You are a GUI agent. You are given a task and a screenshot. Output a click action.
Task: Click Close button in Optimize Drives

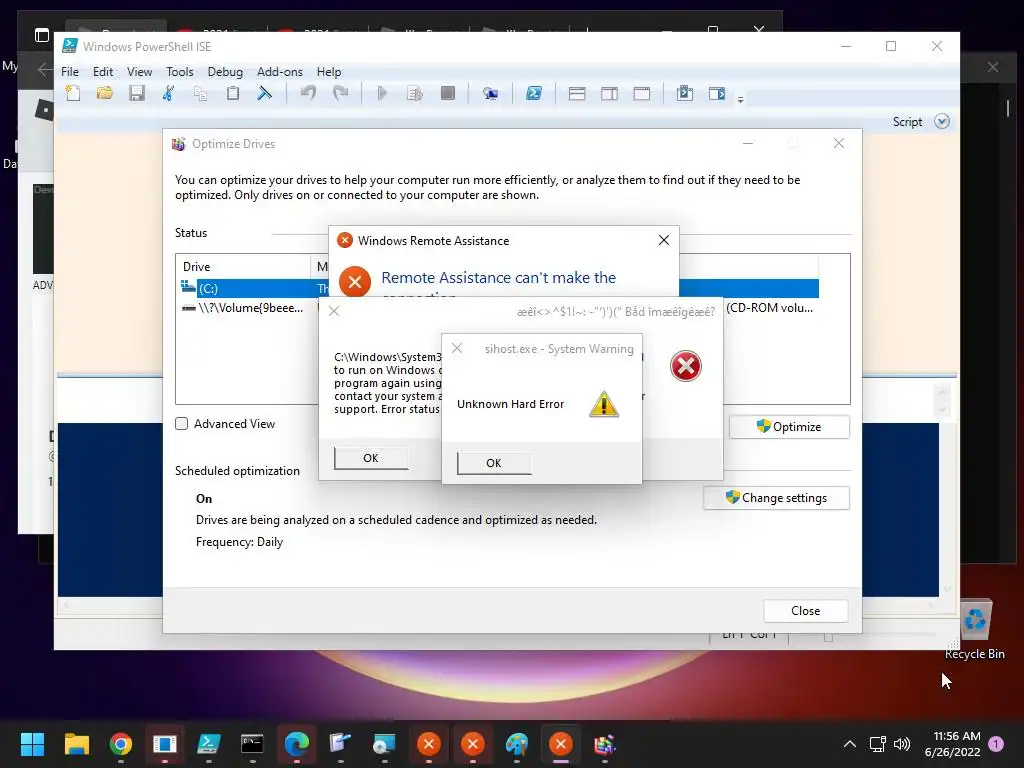806,611
